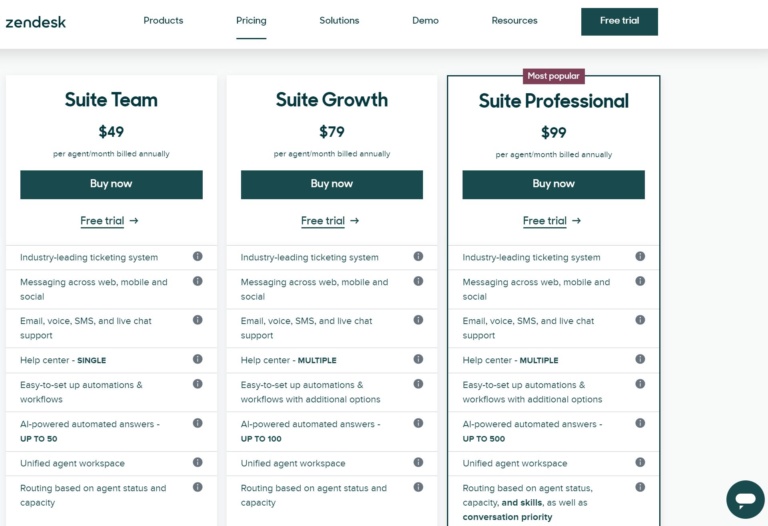Screen dimensions: 768x526
Task: Click info icon for Suite Growth help center
Action: 418,359
